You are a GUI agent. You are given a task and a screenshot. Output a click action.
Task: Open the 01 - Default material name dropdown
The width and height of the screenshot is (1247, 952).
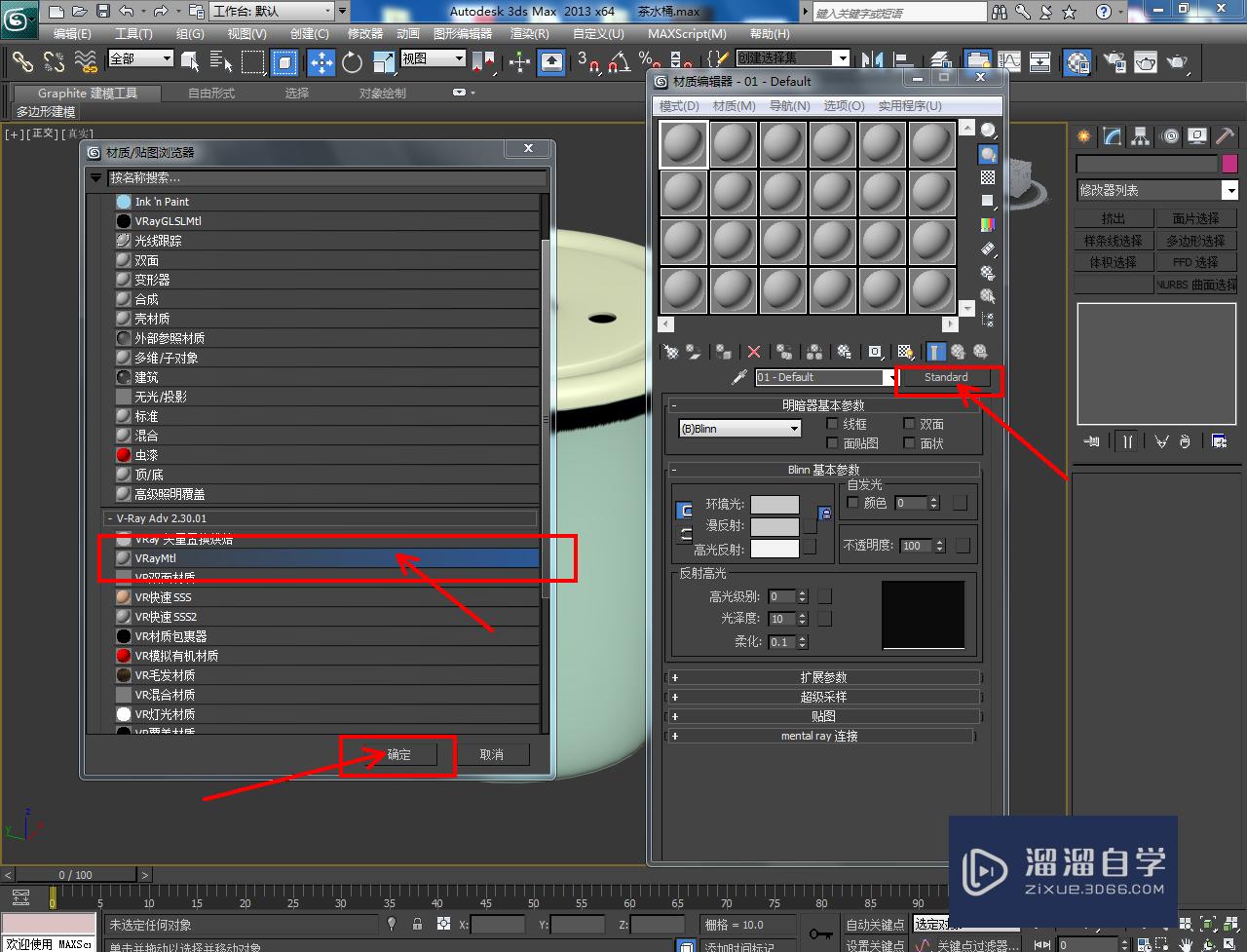tap(889, 377)
